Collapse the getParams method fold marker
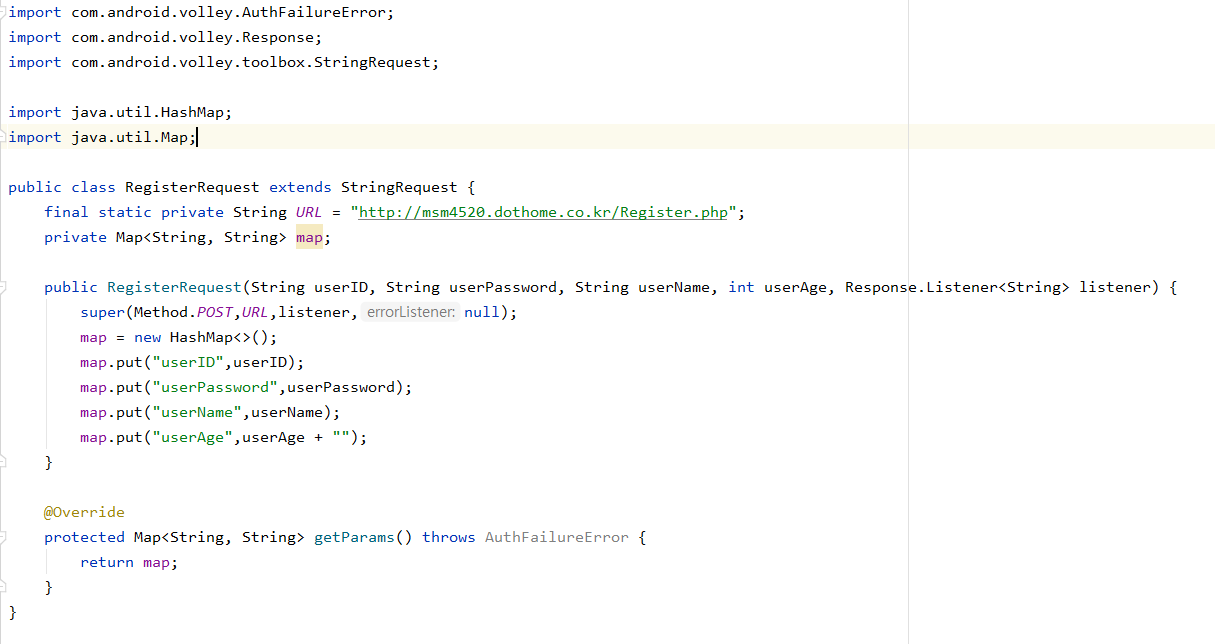 (3, 537)
